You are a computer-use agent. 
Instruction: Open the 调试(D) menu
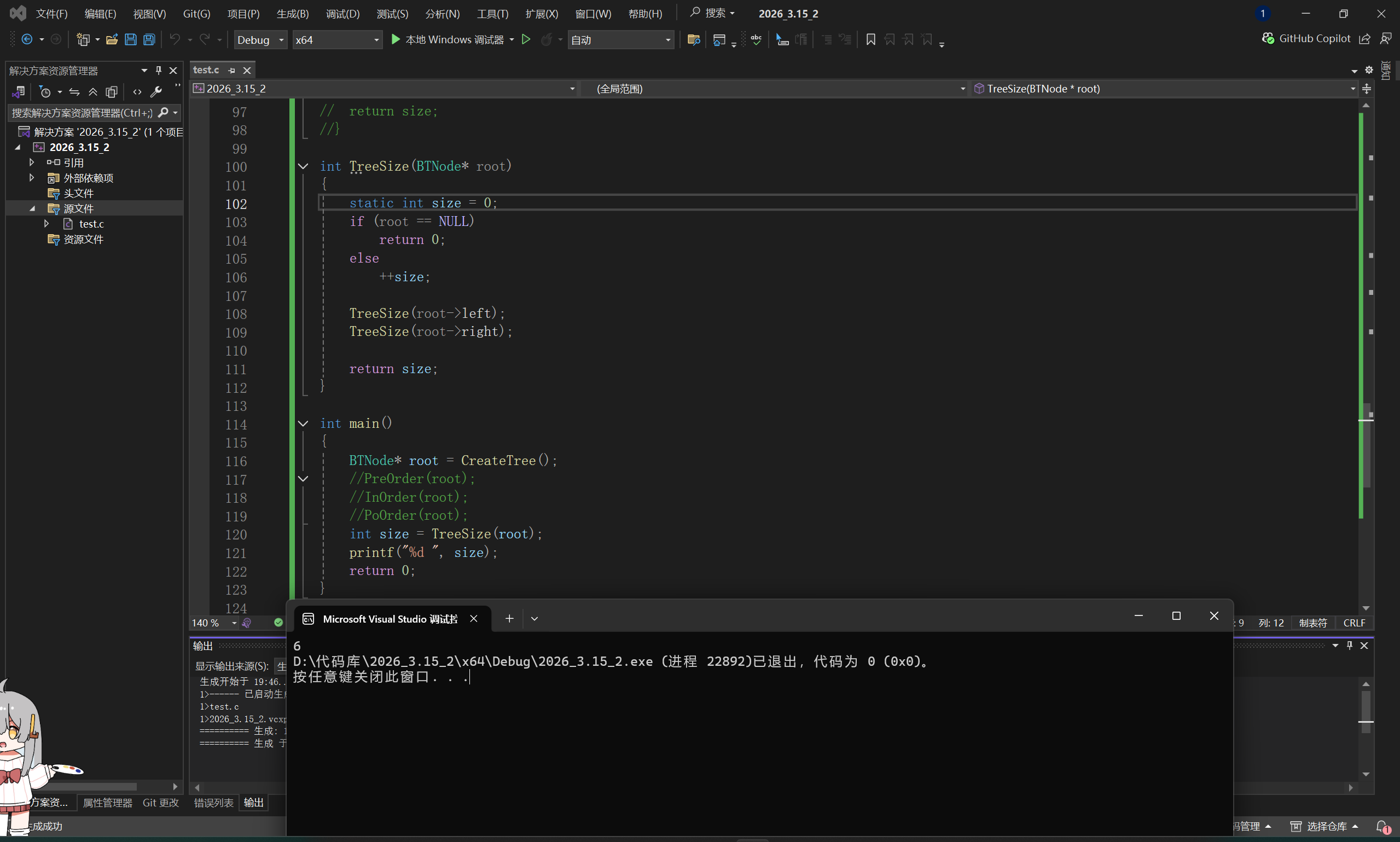[x=342, y=14]
